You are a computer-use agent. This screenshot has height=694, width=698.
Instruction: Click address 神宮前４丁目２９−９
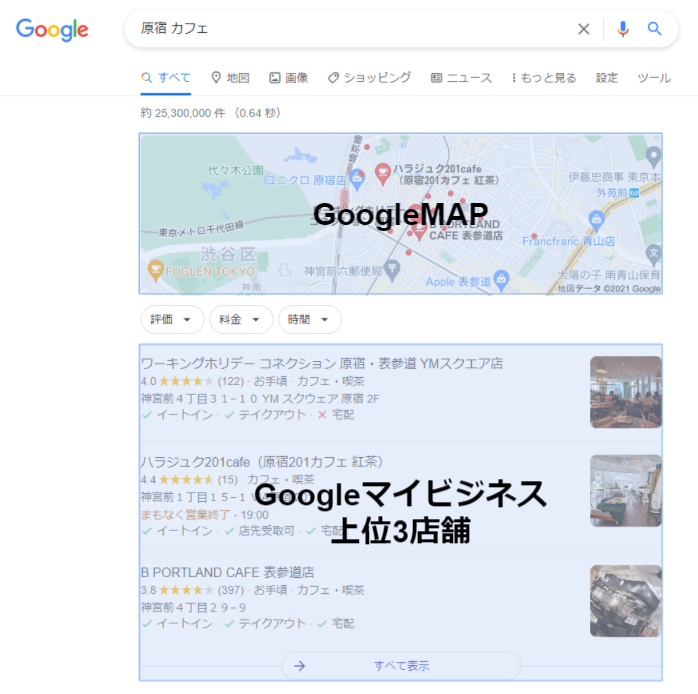193,608
